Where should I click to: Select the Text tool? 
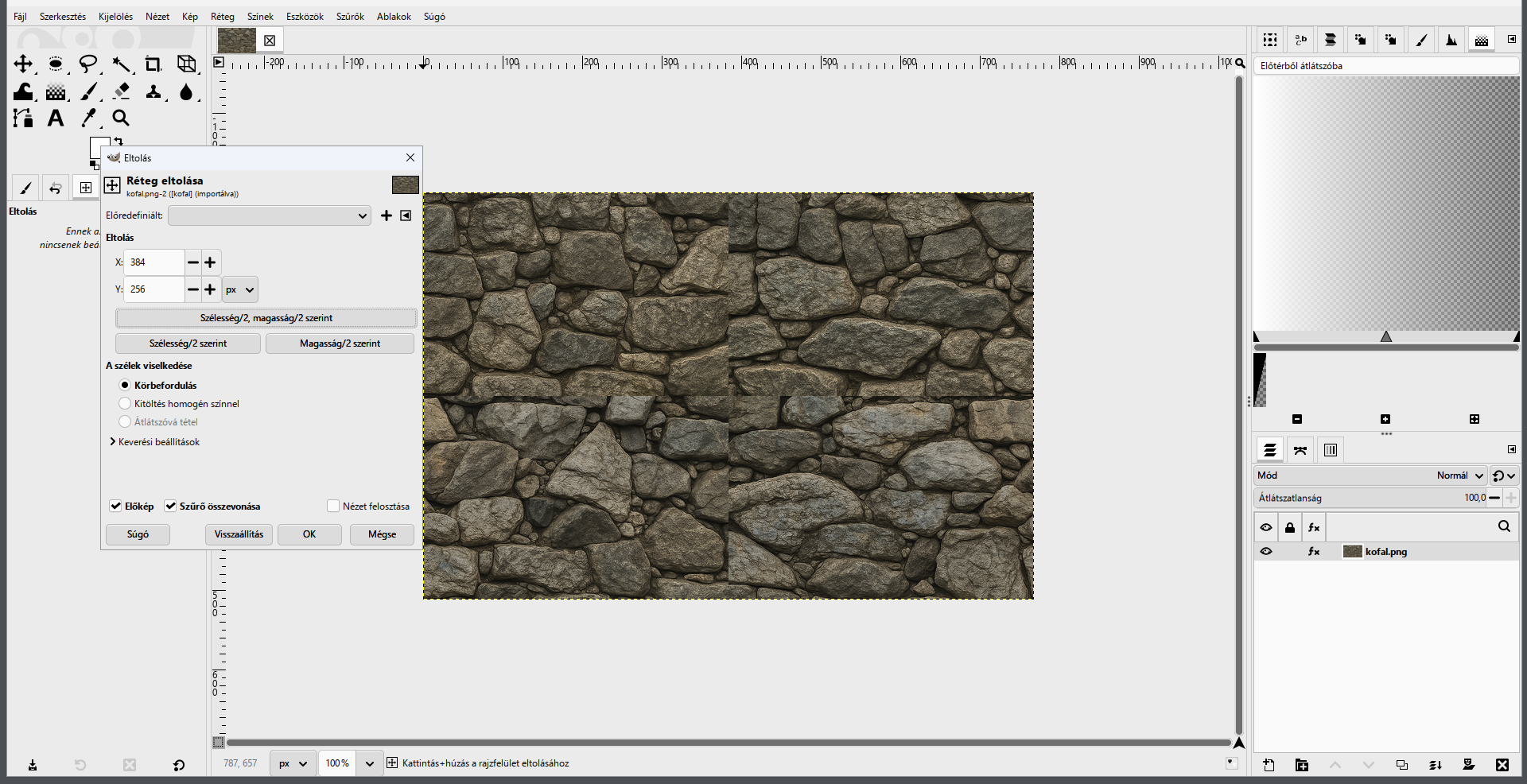pyautogui.click(x=56, y=118)
